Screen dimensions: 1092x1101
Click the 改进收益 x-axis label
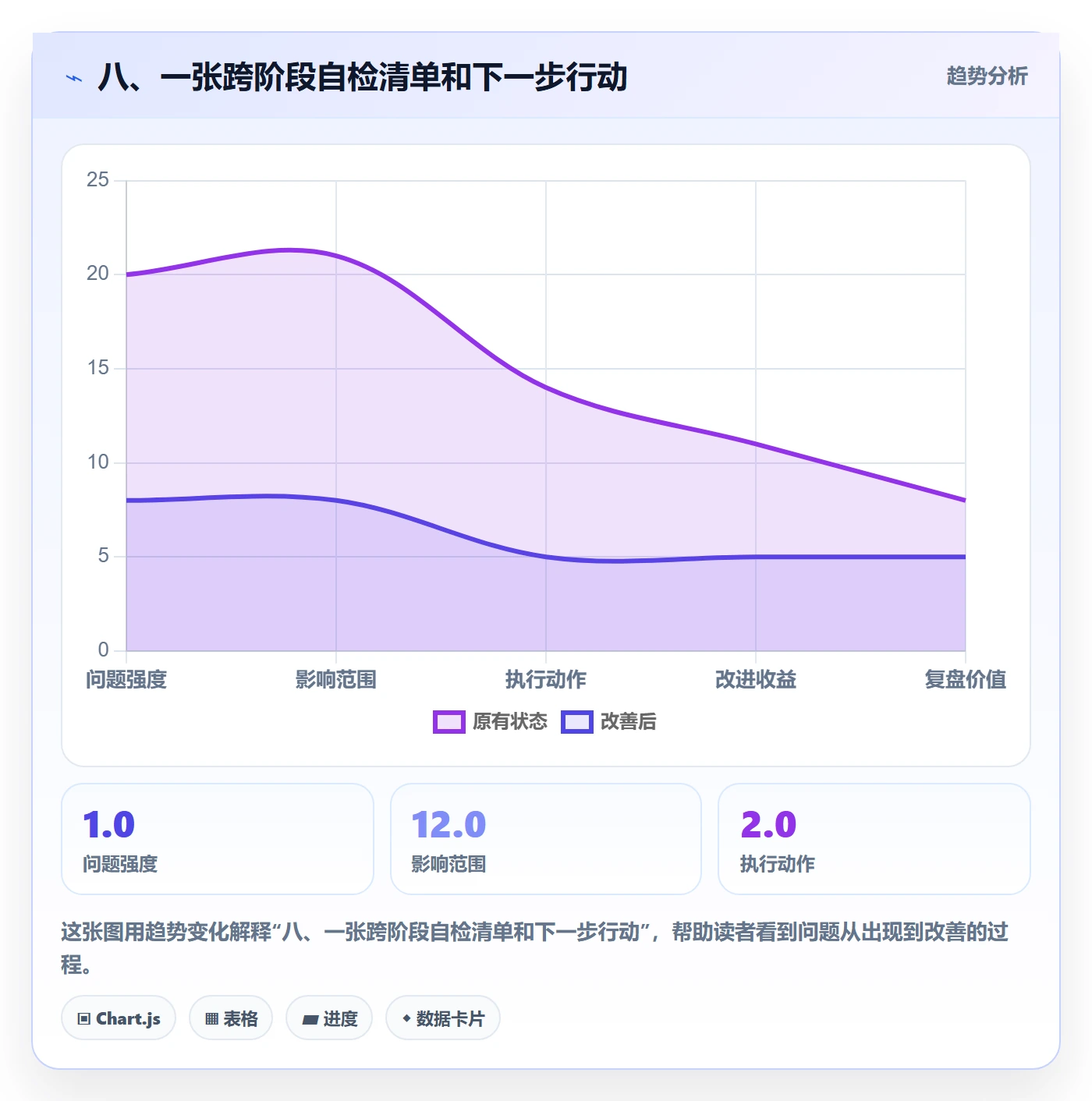[756, 680]
